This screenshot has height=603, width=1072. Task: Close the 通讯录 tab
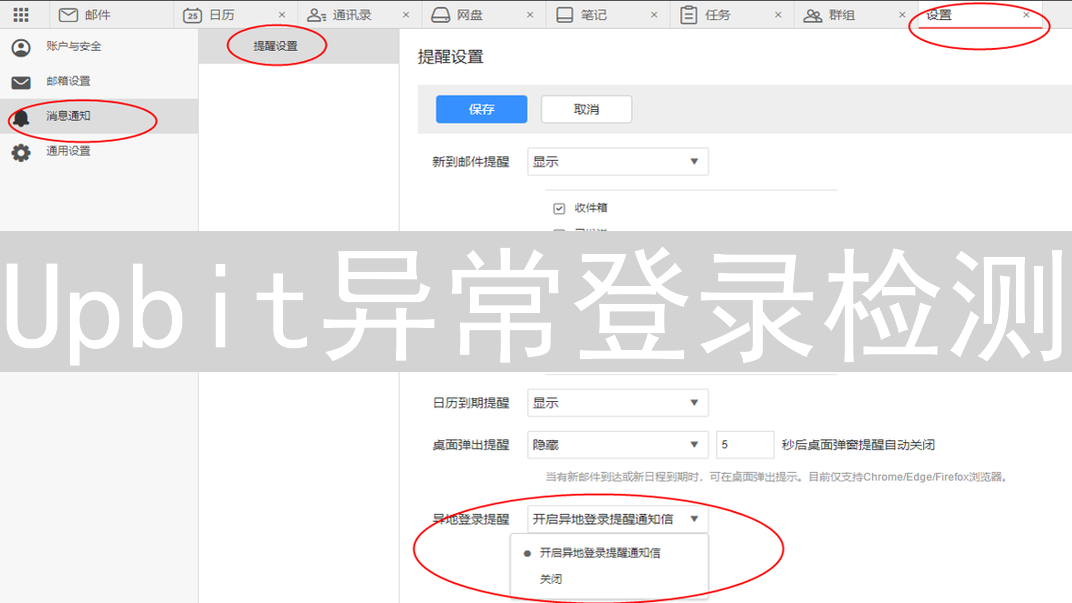click(406, 15)
